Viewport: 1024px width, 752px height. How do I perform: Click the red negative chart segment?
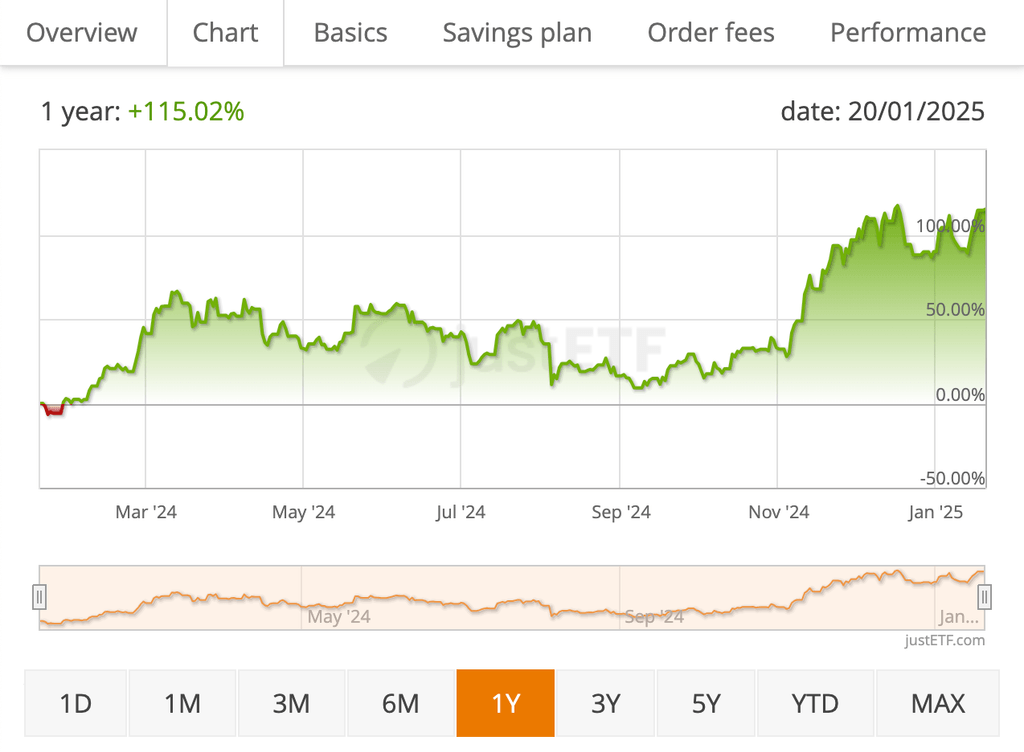(x=53, y=409)
